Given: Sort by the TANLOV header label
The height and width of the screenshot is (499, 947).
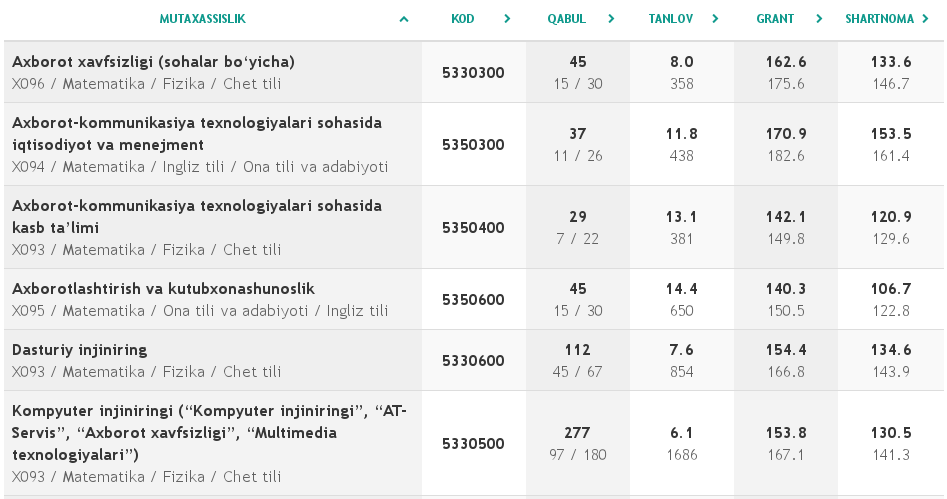Looking at the screenshot, I should point(669,19).
